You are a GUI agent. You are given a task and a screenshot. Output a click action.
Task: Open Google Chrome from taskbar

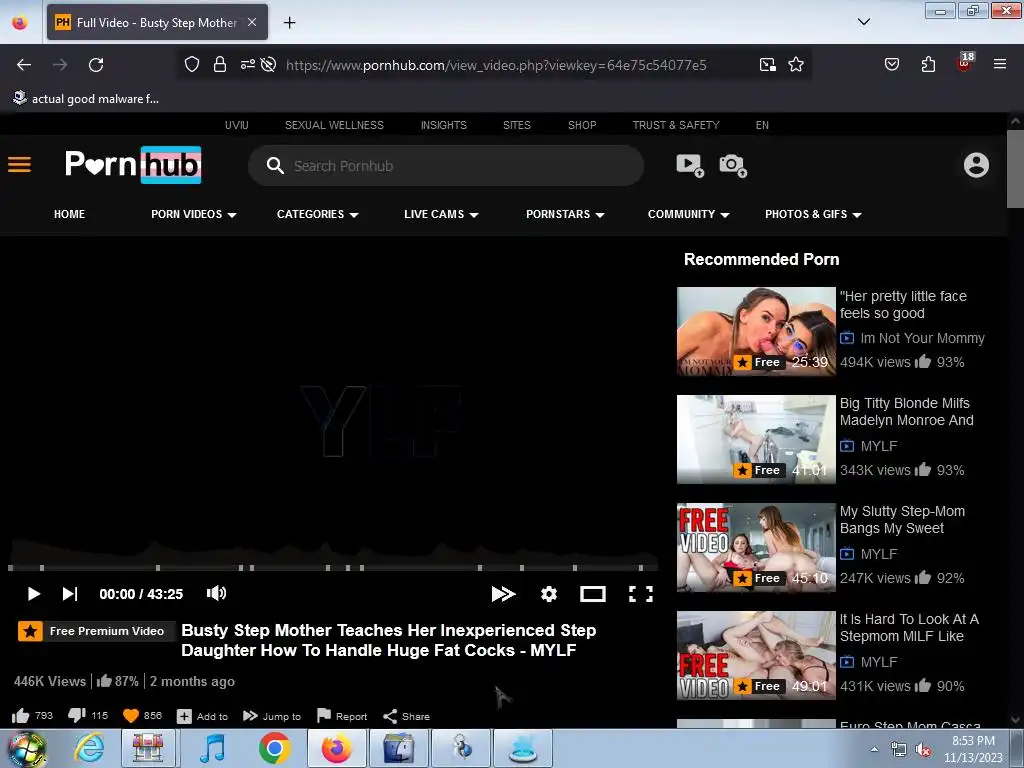click(274, 748)
